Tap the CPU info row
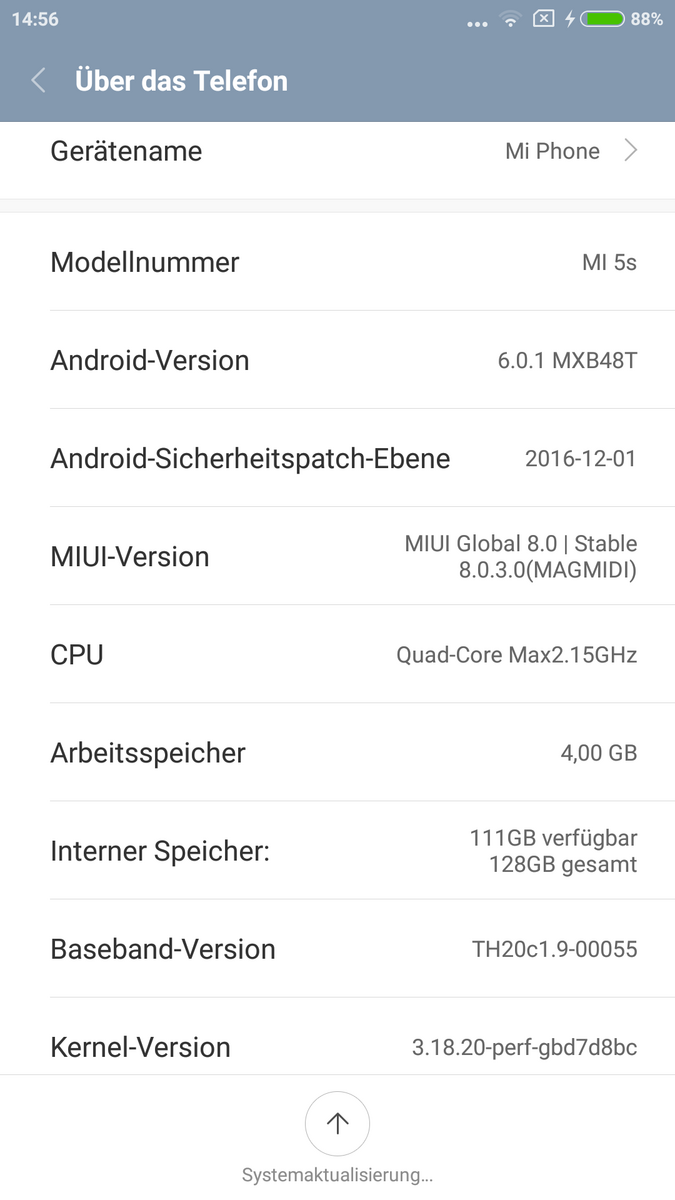The width and height of the screenshot is (675, 1200). (x=337, y=654)
